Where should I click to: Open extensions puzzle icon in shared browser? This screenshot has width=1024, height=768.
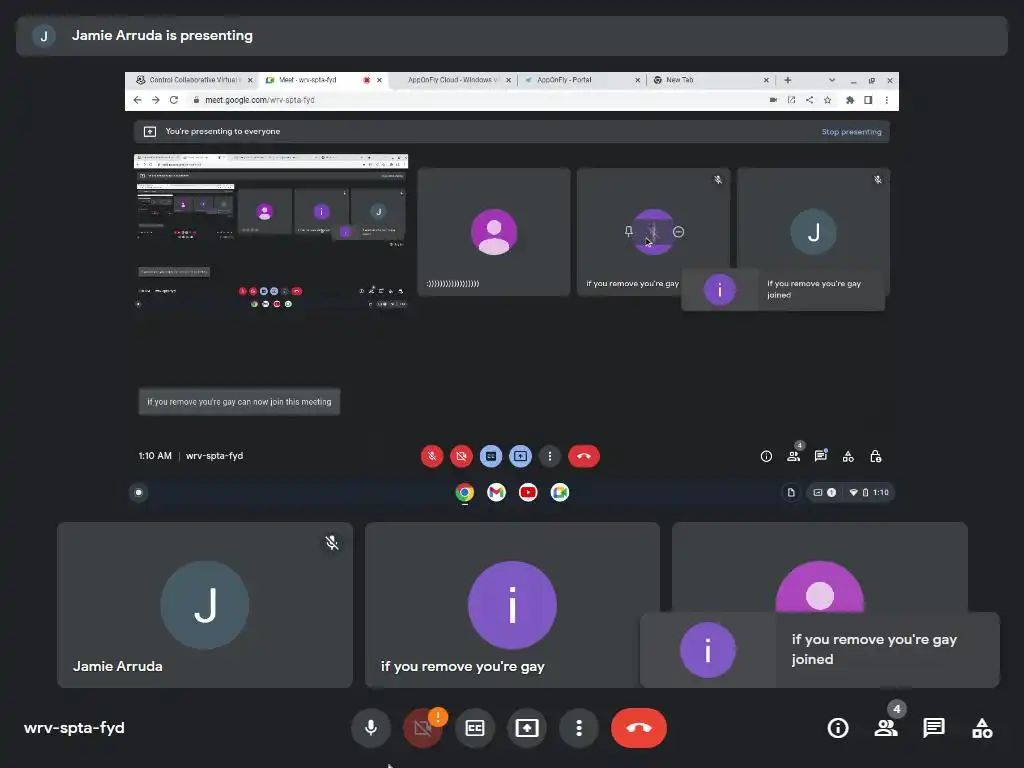(x=850, y=100)
